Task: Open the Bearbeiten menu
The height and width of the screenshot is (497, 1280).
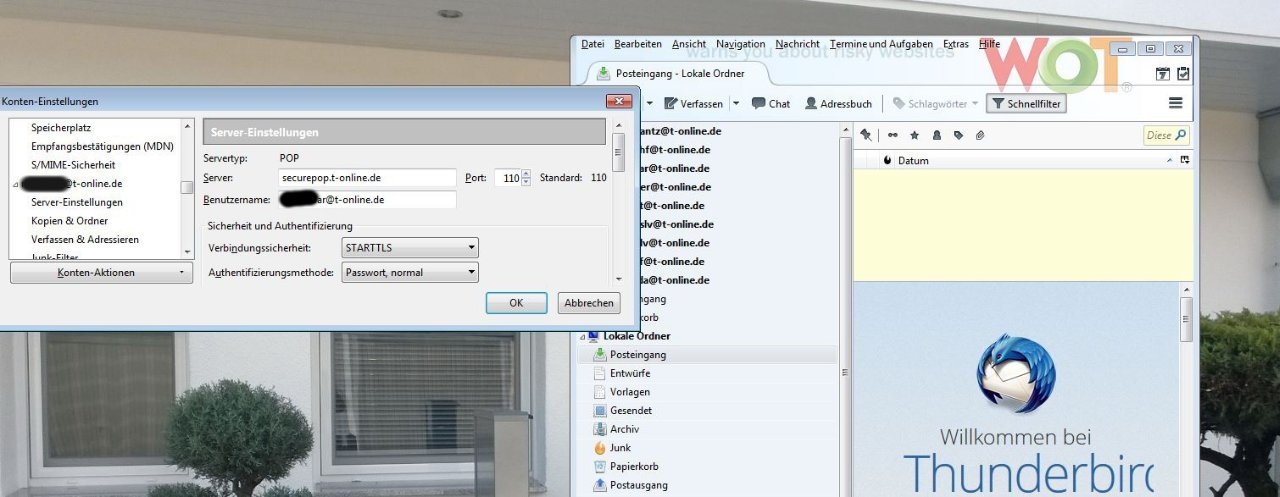Action: (x=638, y=44)
